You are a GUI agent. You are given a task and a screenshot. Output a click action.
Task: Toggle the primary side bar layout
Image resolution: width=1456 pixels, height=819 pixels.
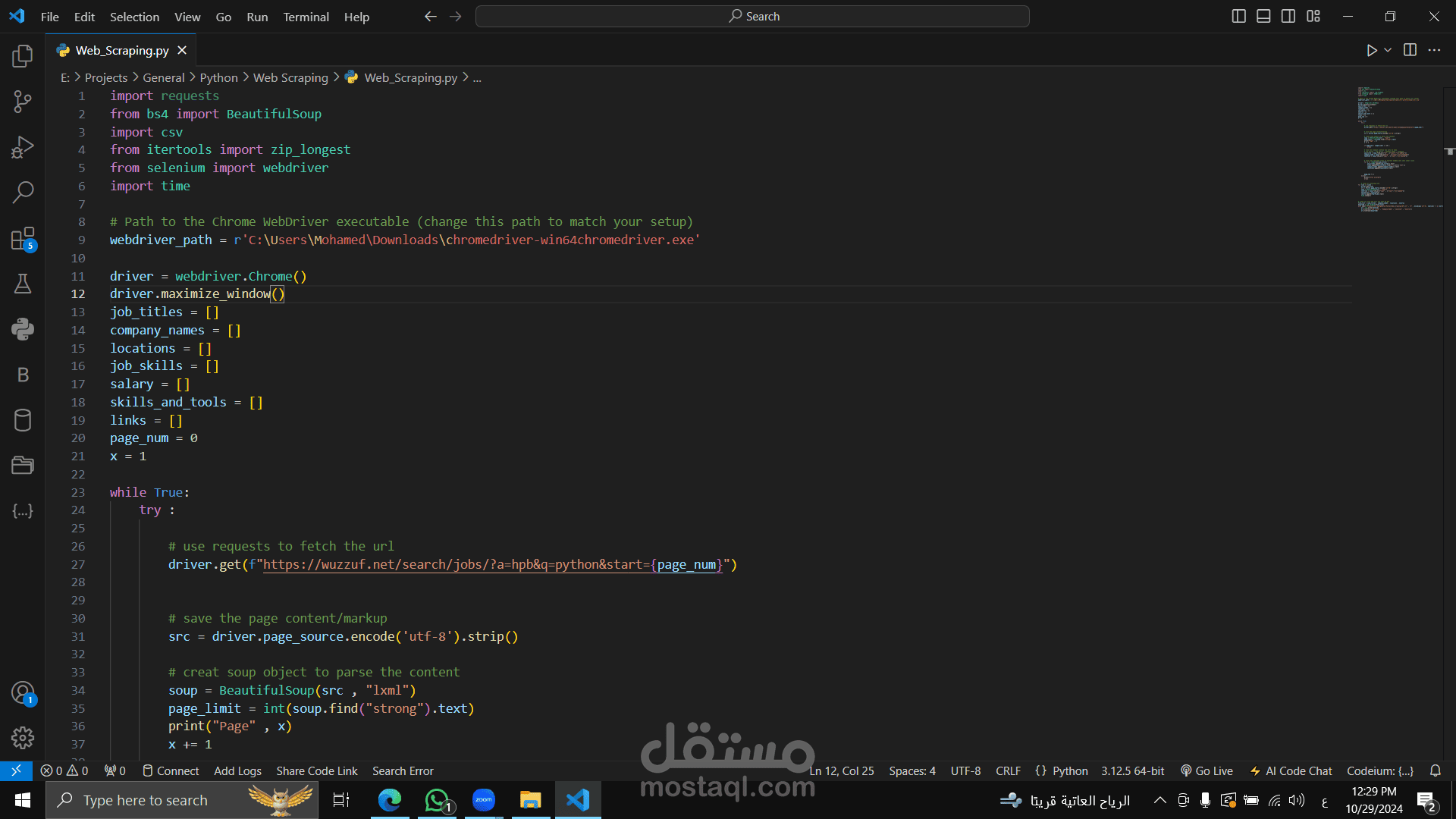[1238, 16]
